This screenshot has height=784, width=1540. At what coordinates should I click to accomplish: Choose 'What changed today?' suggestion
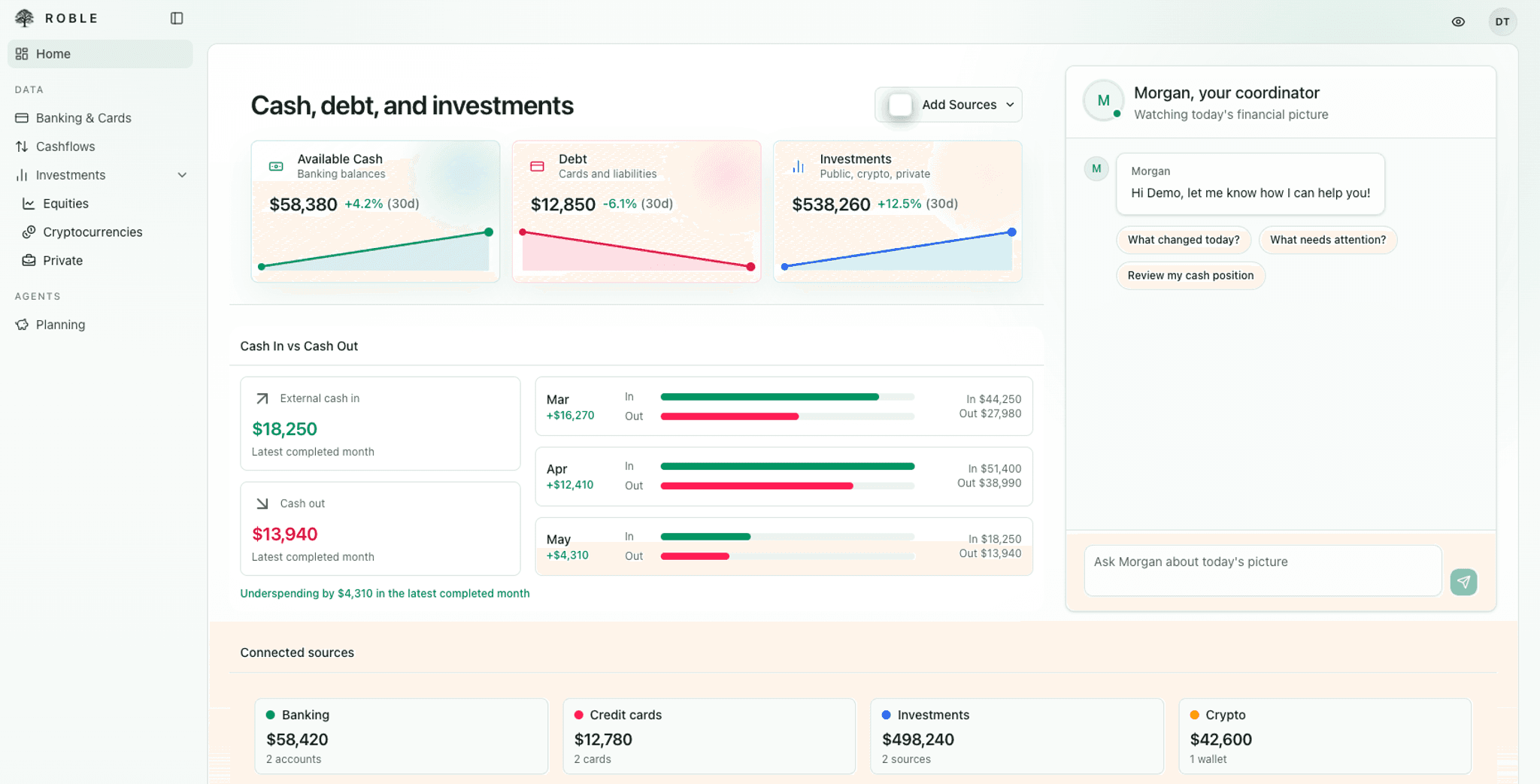pos(1184,240)
